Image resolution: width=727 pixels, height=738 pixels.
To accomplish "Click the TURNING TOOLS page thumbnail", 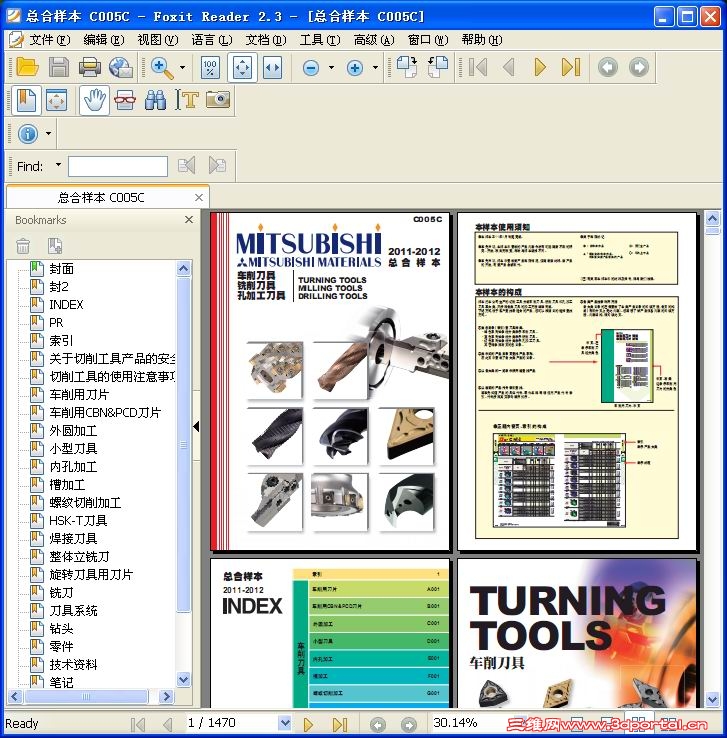I will [x=577, y=634].
